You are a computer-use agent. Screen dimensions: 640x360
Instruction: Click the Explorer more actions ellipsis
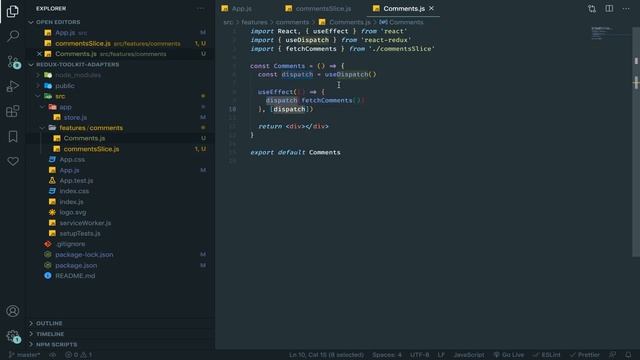(200, 9)
